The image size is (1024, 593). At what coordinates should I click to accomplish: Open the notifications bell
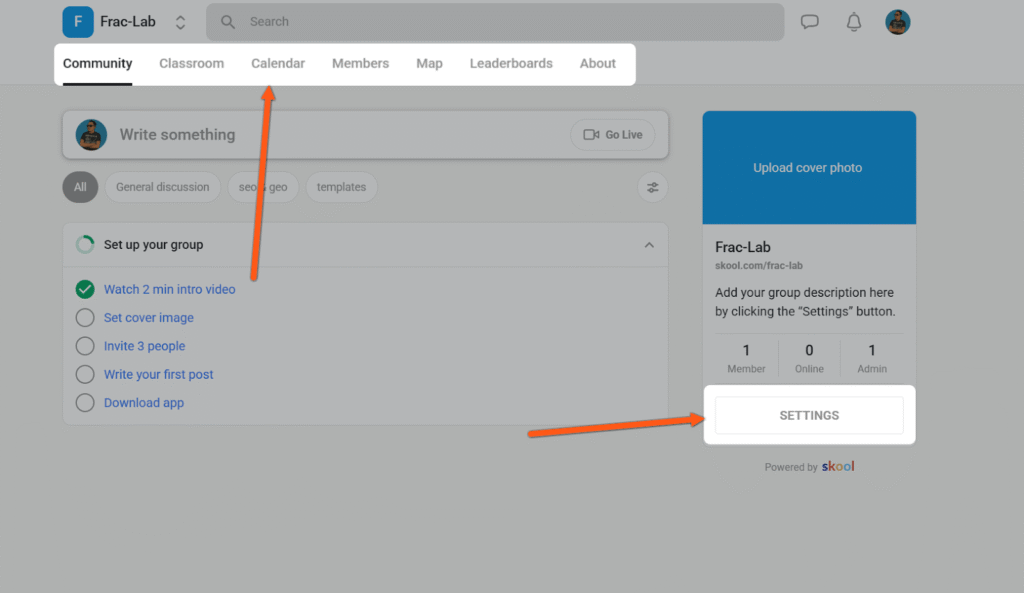tap(853, 22)
